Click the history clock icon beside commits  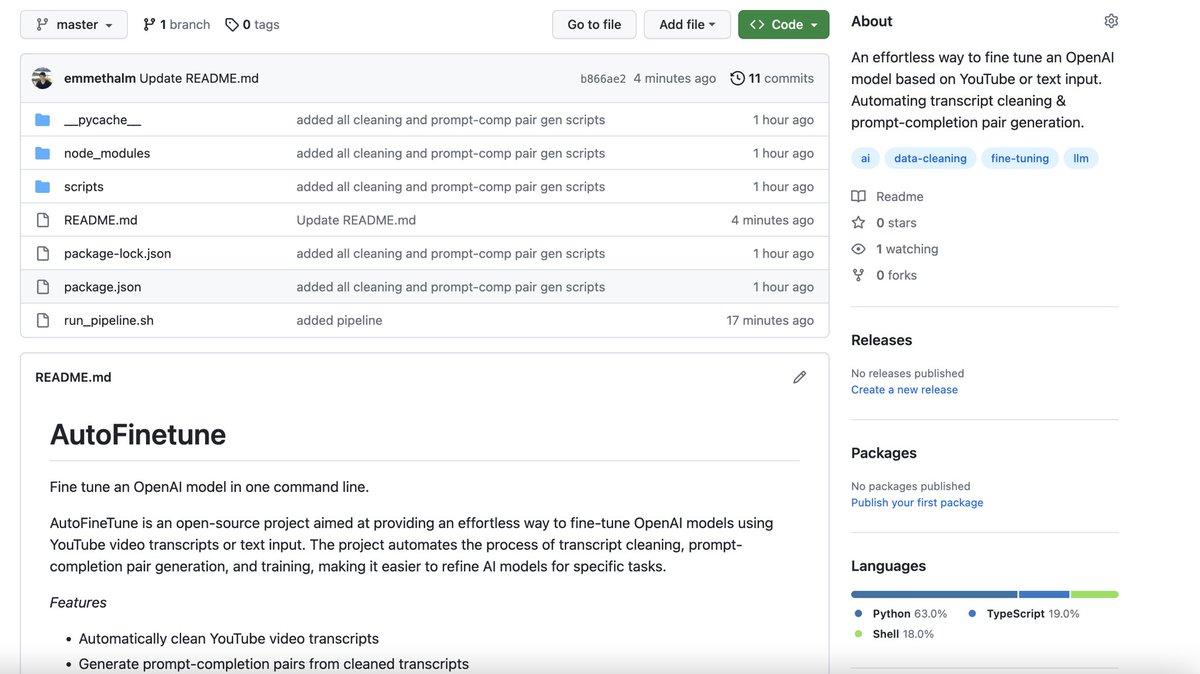pyautogui.click(x=737, y=78)
